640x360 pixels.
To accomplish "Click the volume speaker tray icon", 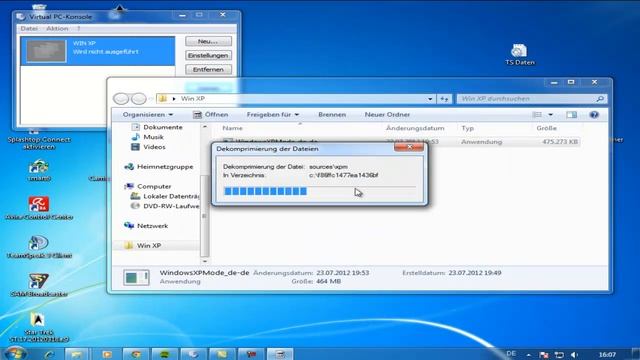I will (x=574, y=355).
